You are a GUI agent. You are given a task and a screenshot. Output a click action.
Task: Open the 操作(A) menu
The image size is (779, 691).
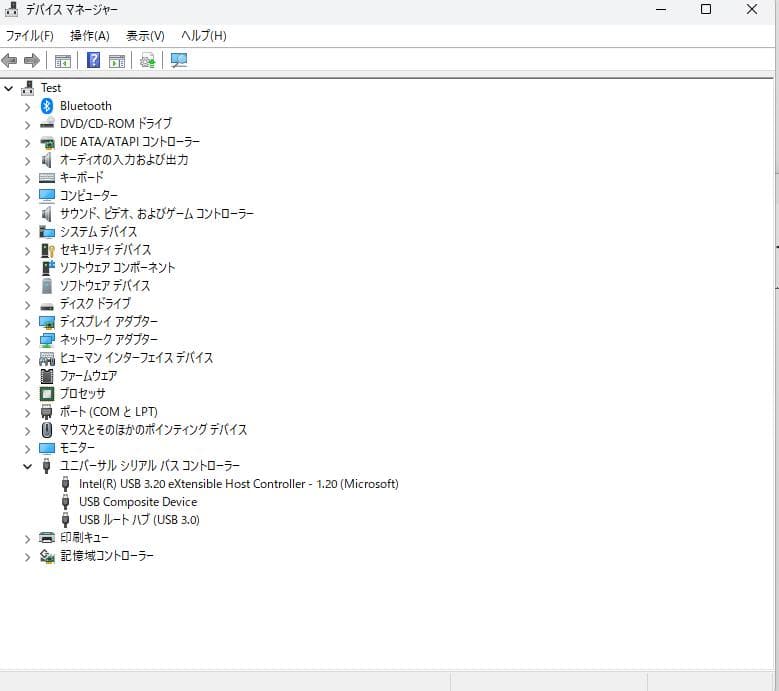pyautogui.click(x=89, y=36)
